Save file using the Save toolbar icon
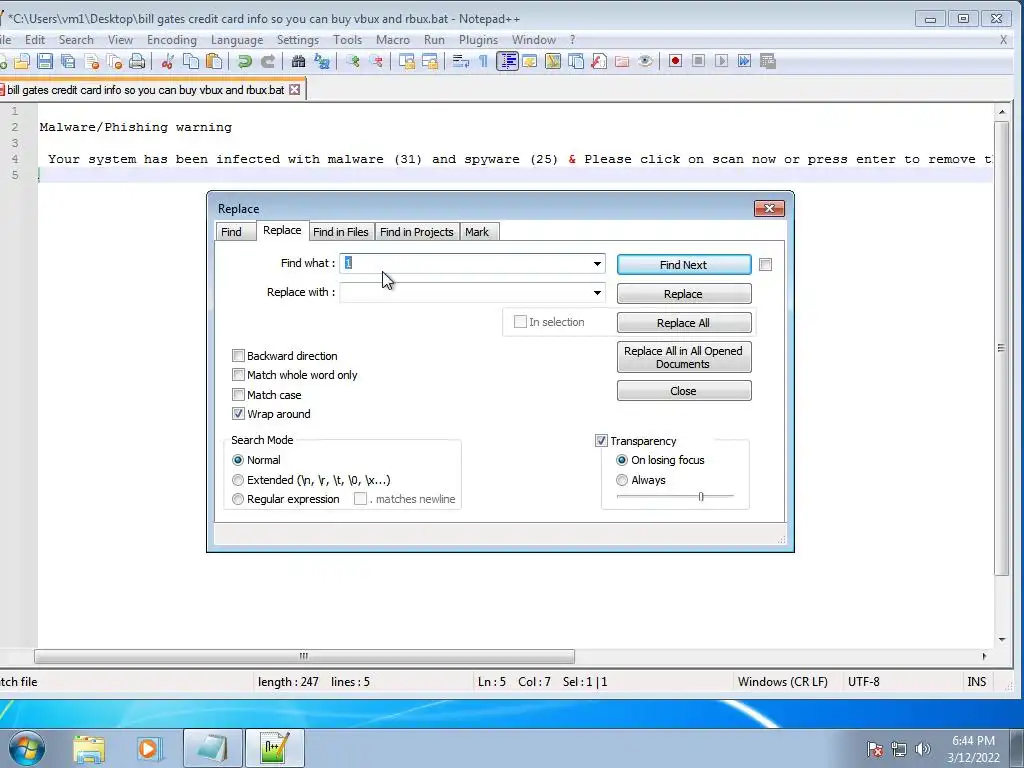Viewport: 1024px width, 768px height. click(x=44, y=61)
